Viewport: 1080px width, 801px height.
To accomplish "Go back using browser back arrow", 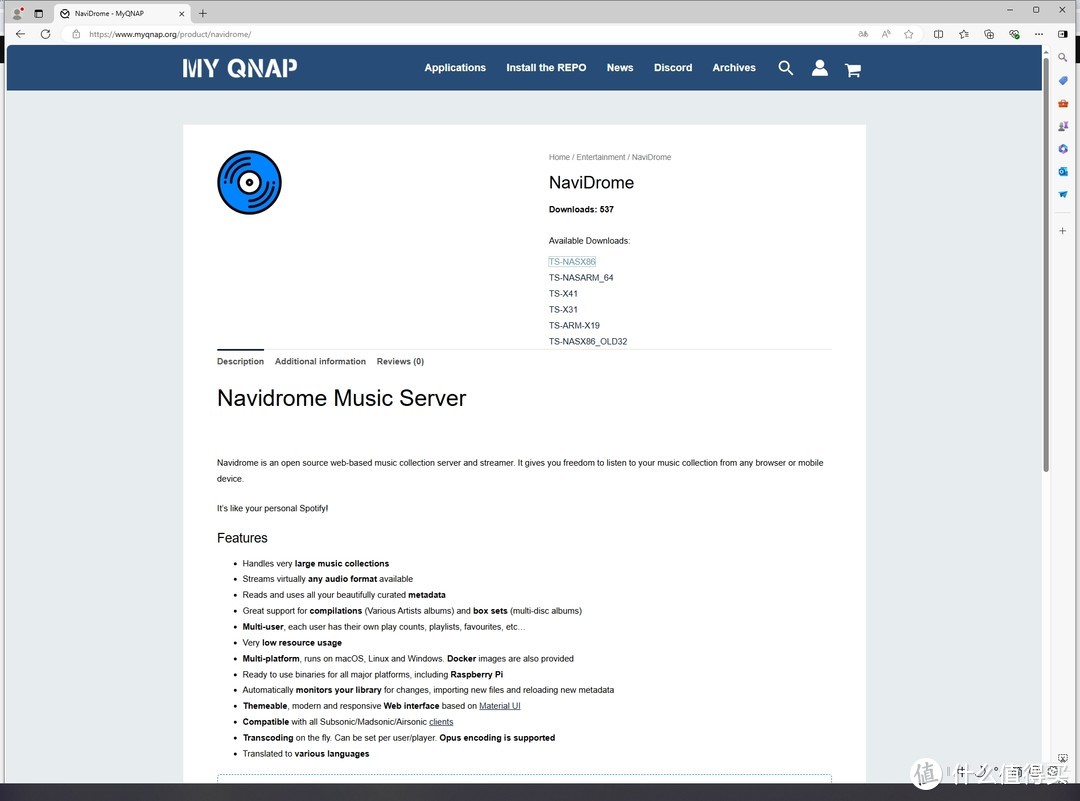I will 20,34.
